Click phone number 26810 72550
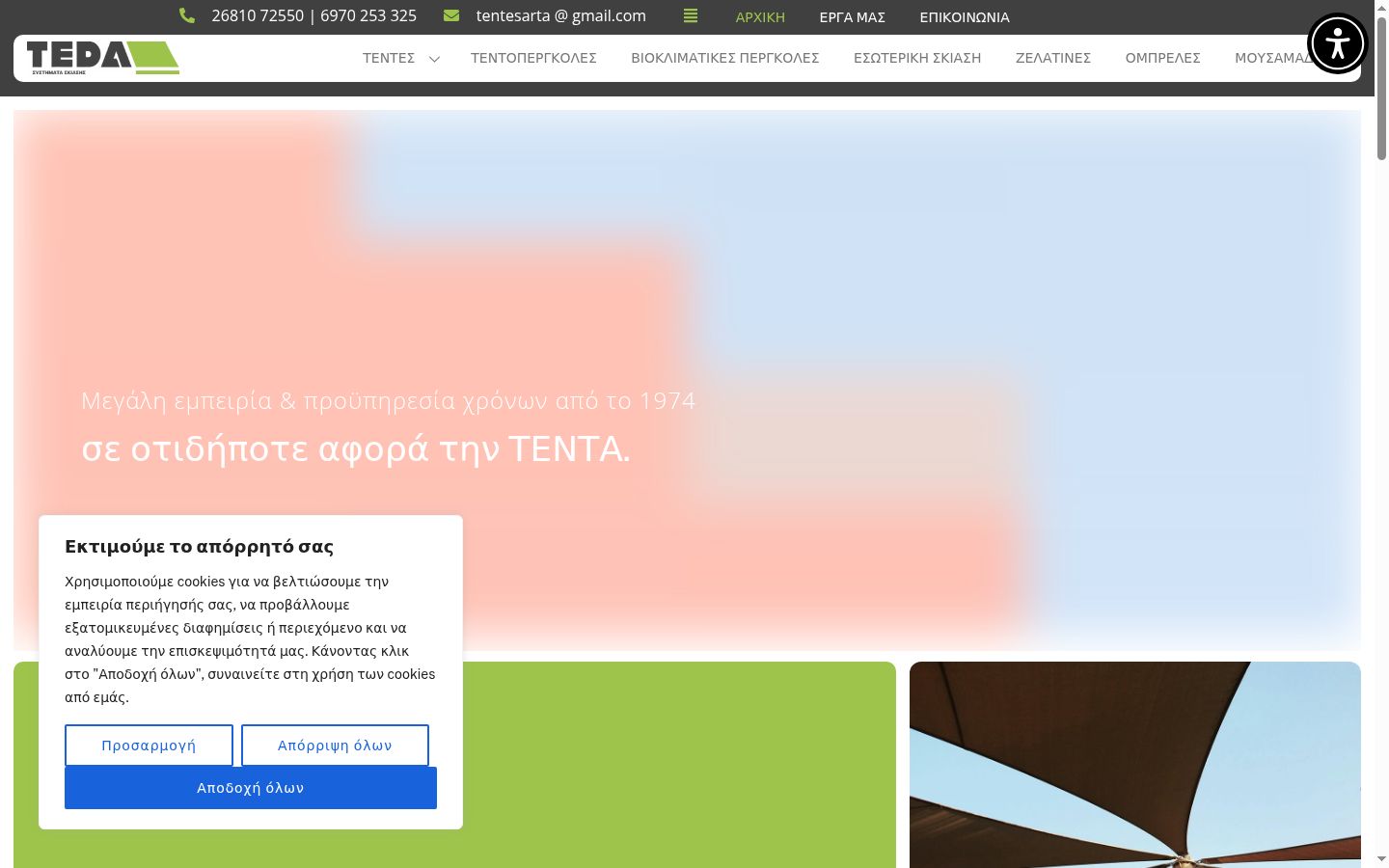Image resolution: width=1389 pixels, height=868 pixels. (258, 15)
